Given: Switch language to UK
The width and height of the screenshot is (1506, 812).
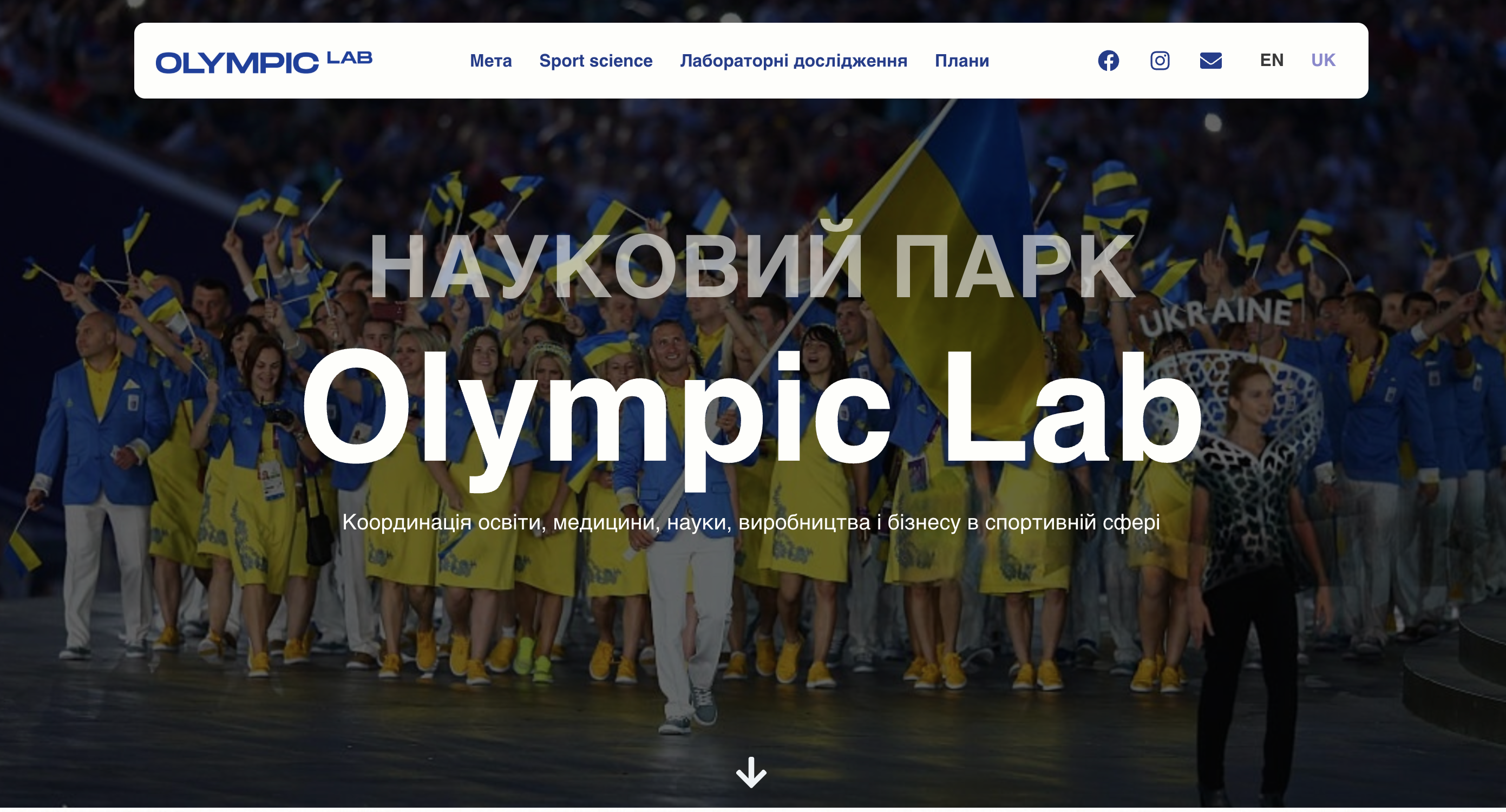Looking at the screenshot, I should pyautogui.click(x=1323, y=60).
